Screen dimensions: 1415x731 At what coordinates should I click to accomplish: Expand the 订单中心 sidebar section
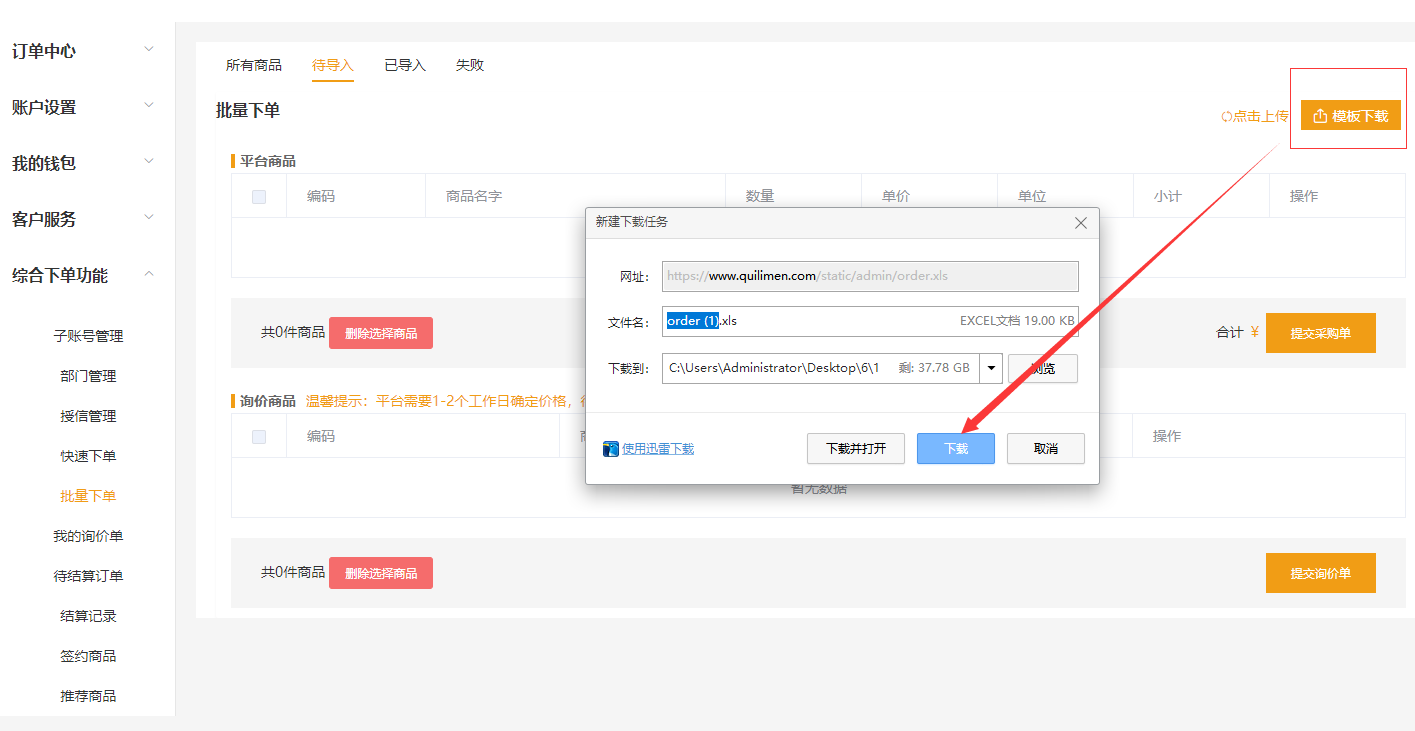[149, 50]
